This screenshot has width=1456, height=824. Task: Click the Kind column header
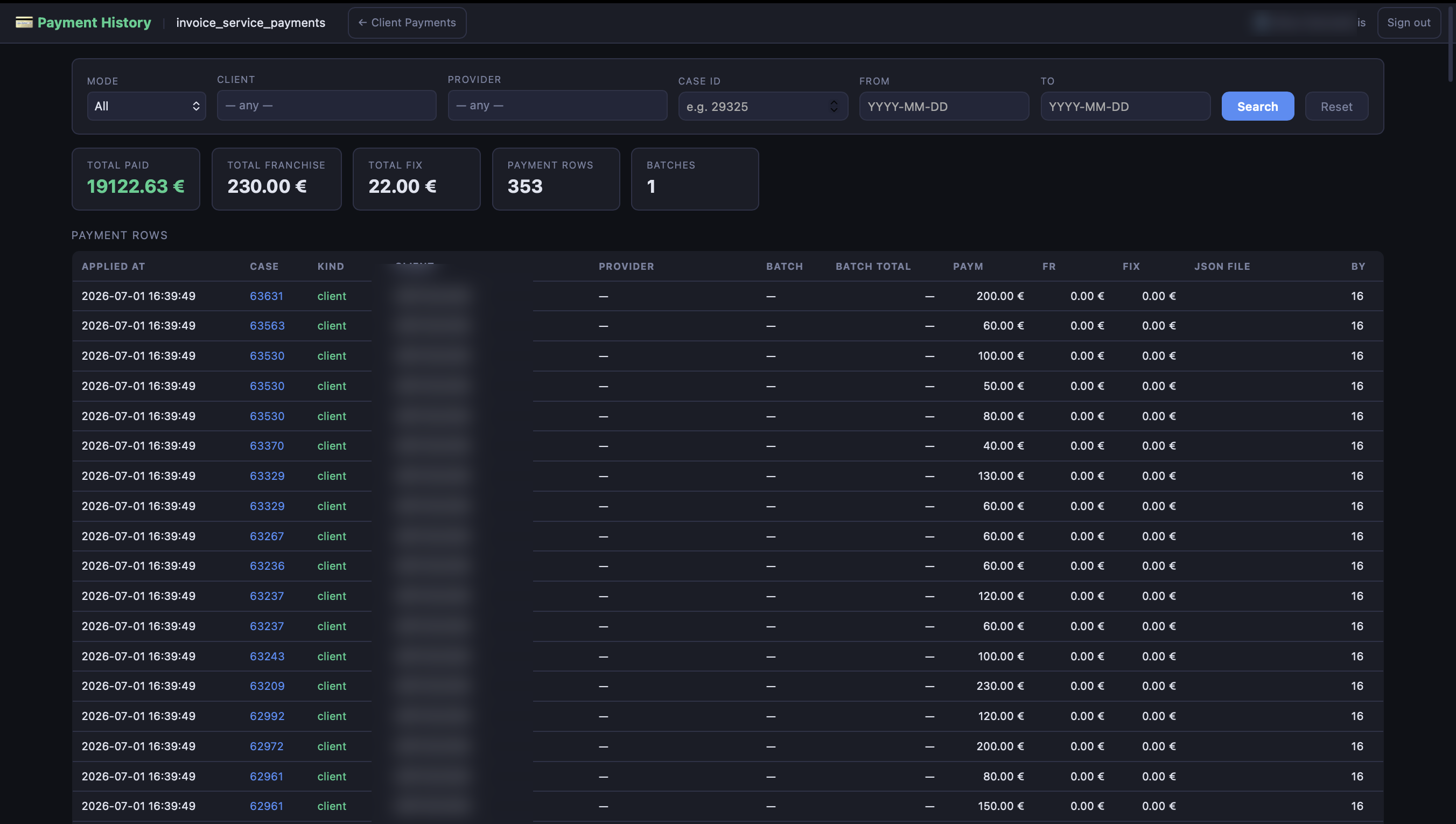click(330, 266)
